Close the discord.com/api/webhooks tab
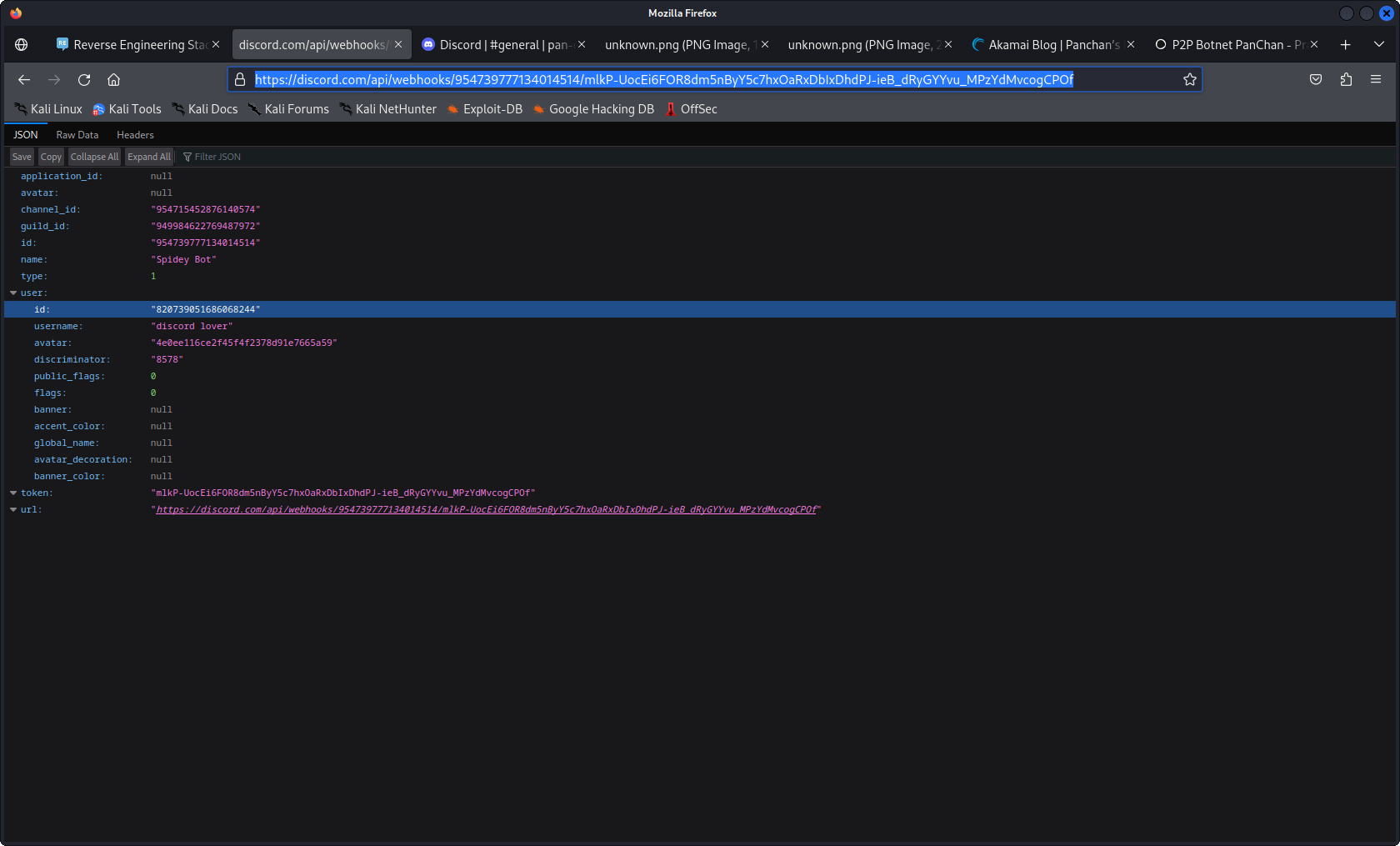 [x=398, y=44]
